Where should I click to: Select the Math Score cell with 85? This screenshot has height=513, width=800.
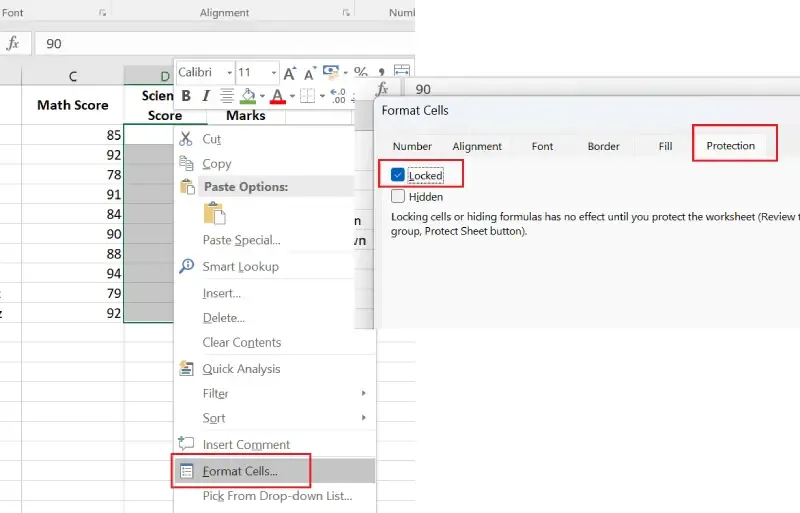tap(72, 135)
